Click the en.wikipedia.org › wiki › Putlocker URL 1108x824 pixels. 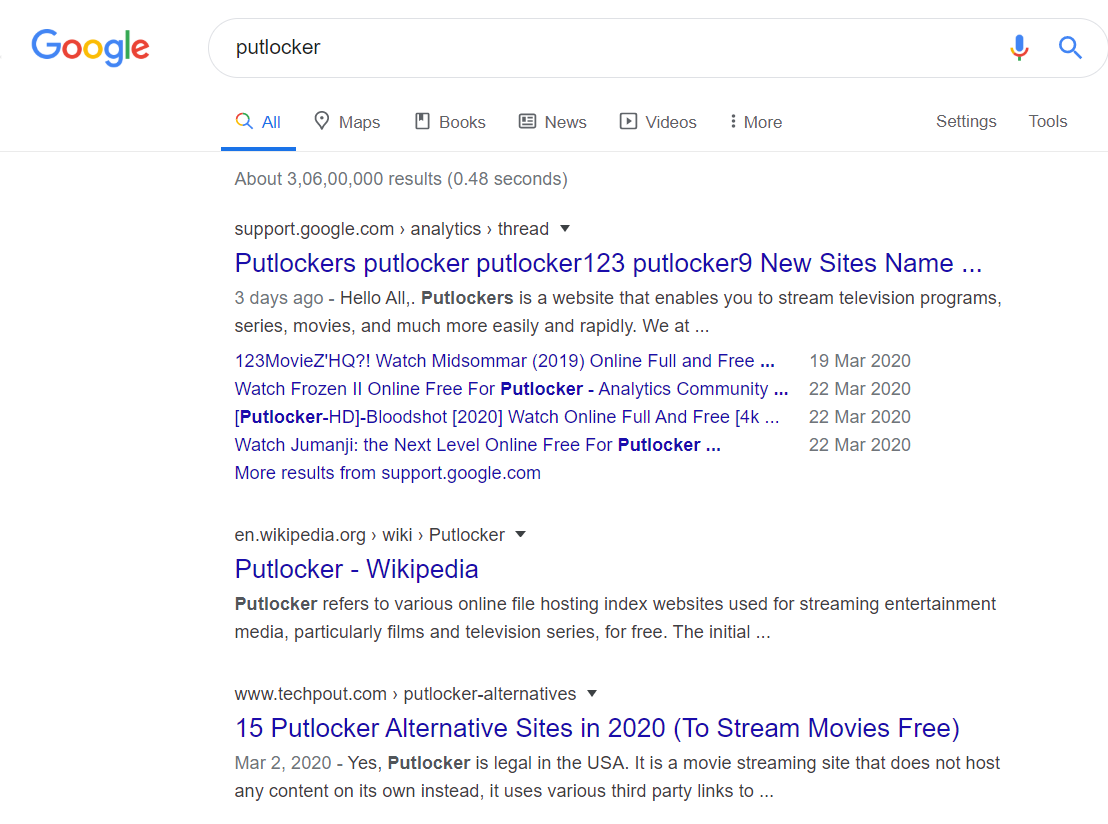click(370, 535)
